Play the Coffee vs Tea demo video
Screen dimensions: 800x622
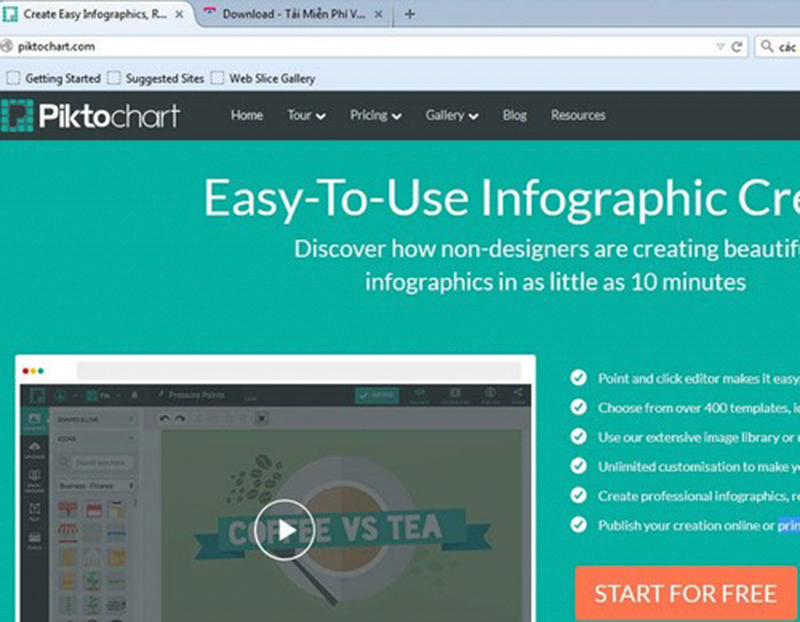(x=284, y=530)
